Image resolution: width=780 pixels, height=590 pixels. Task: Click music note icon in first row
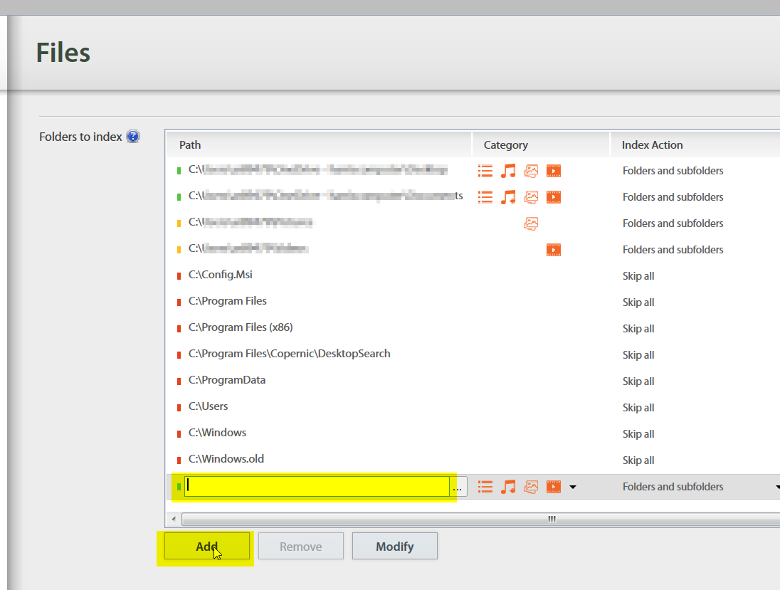(x=509, y=171)
